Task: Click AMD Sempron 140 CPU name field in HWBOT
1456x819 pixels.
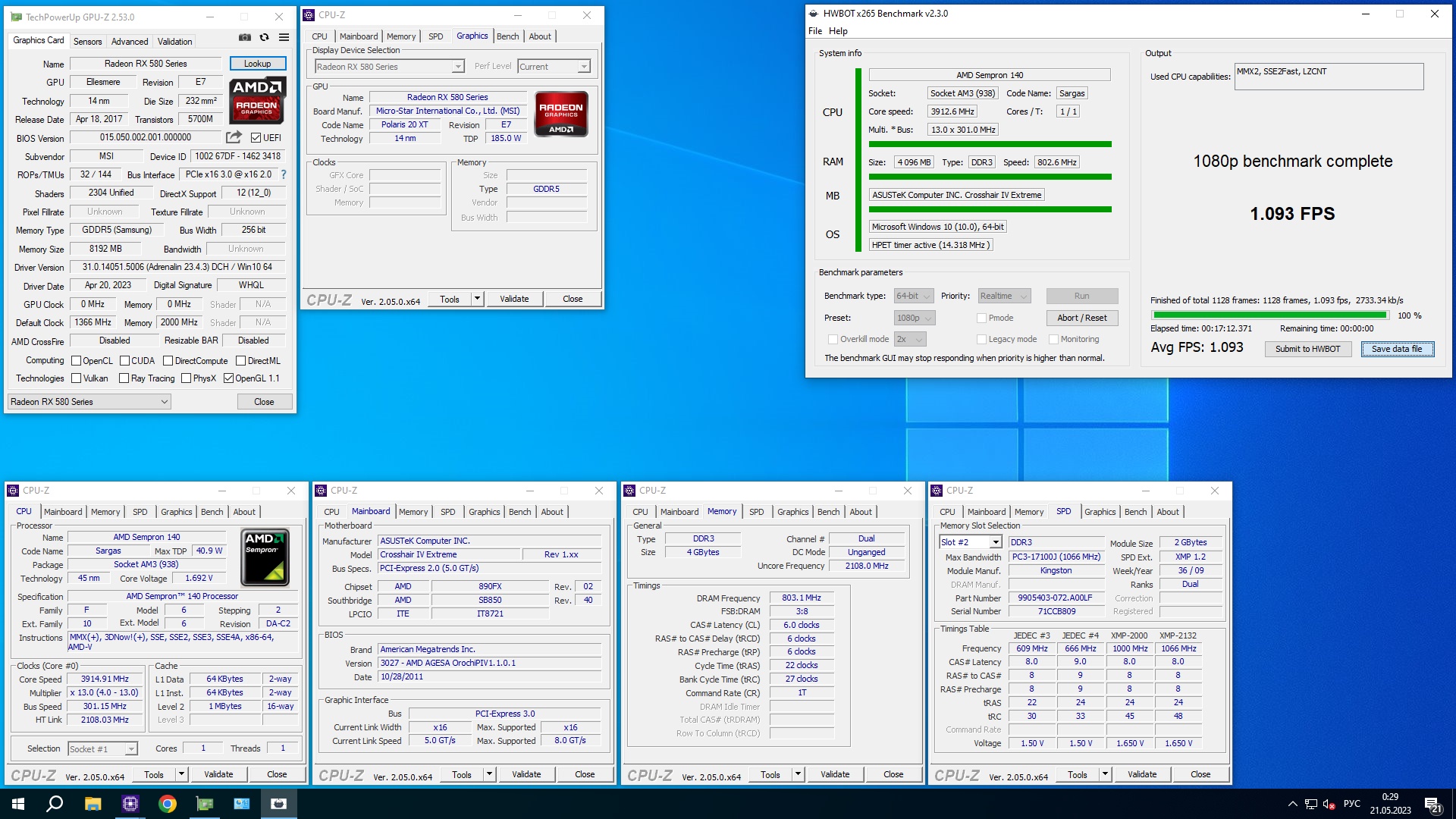Action: (989, 75)
